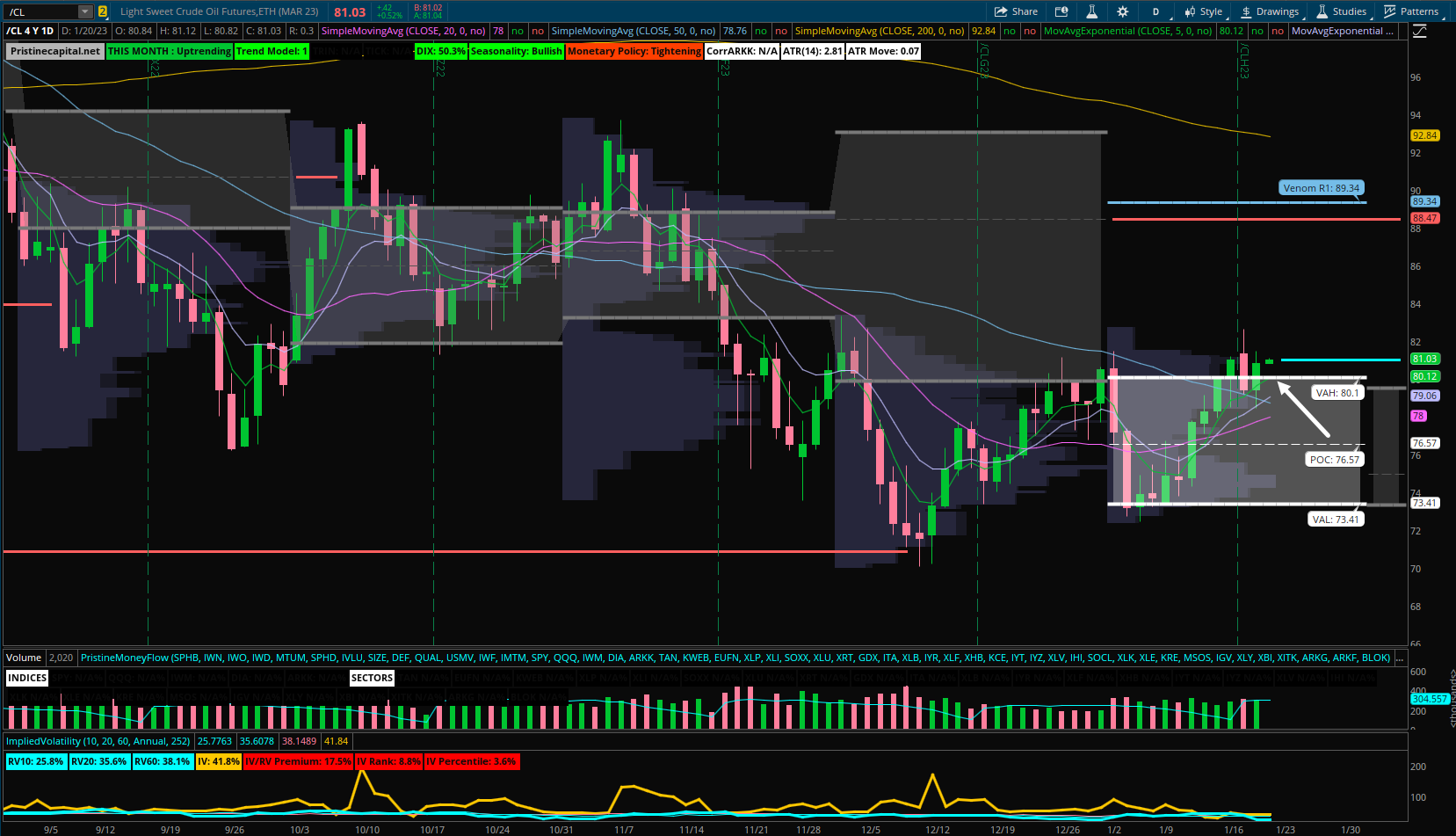Viewport: 1456px width, 836px height.
Task: Click the 304.557 volume axis bubble
Action: (x=1429, y=699)
